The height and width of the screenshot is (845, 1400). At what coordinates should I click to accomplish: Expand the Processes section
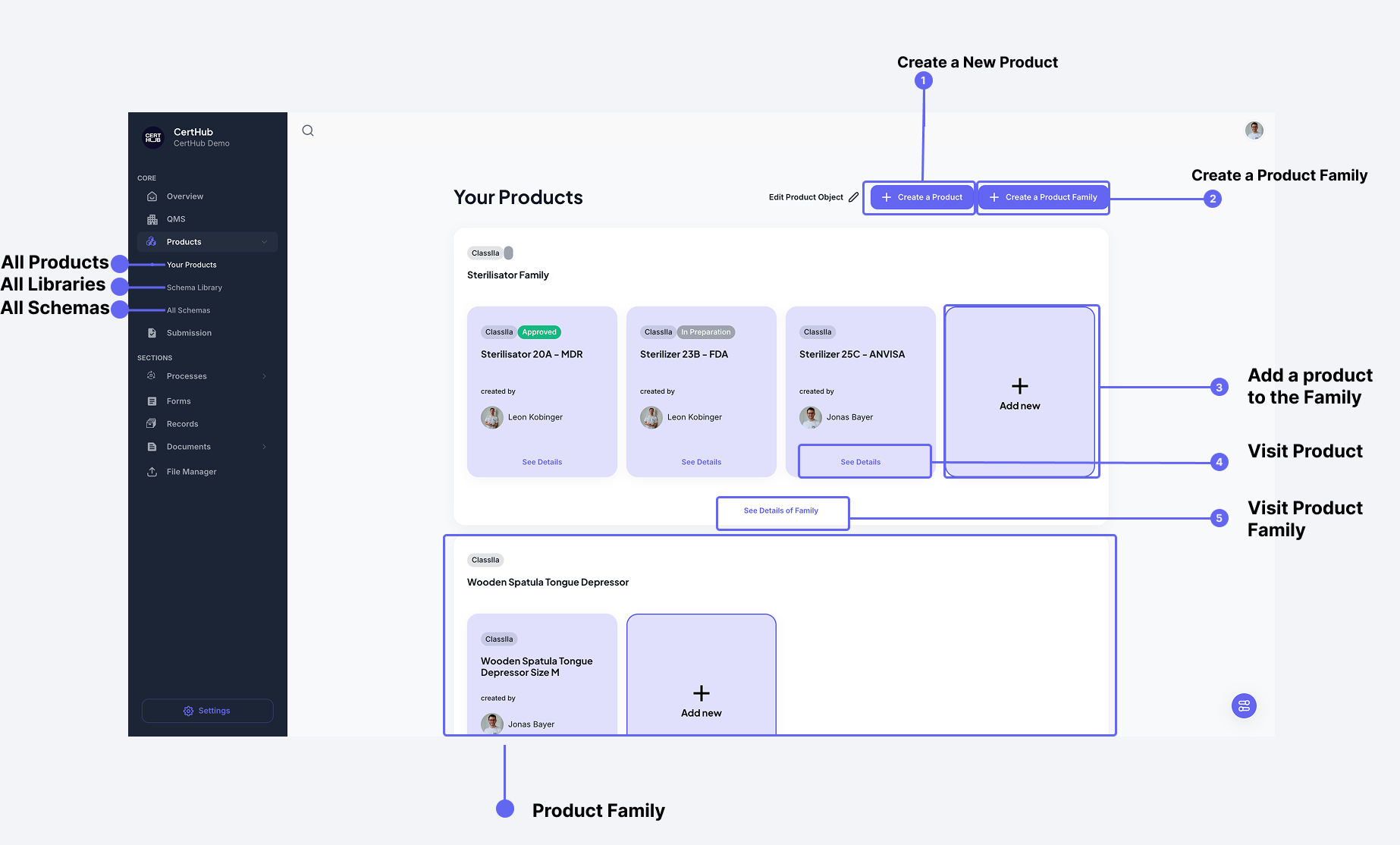tap(187, 375)
